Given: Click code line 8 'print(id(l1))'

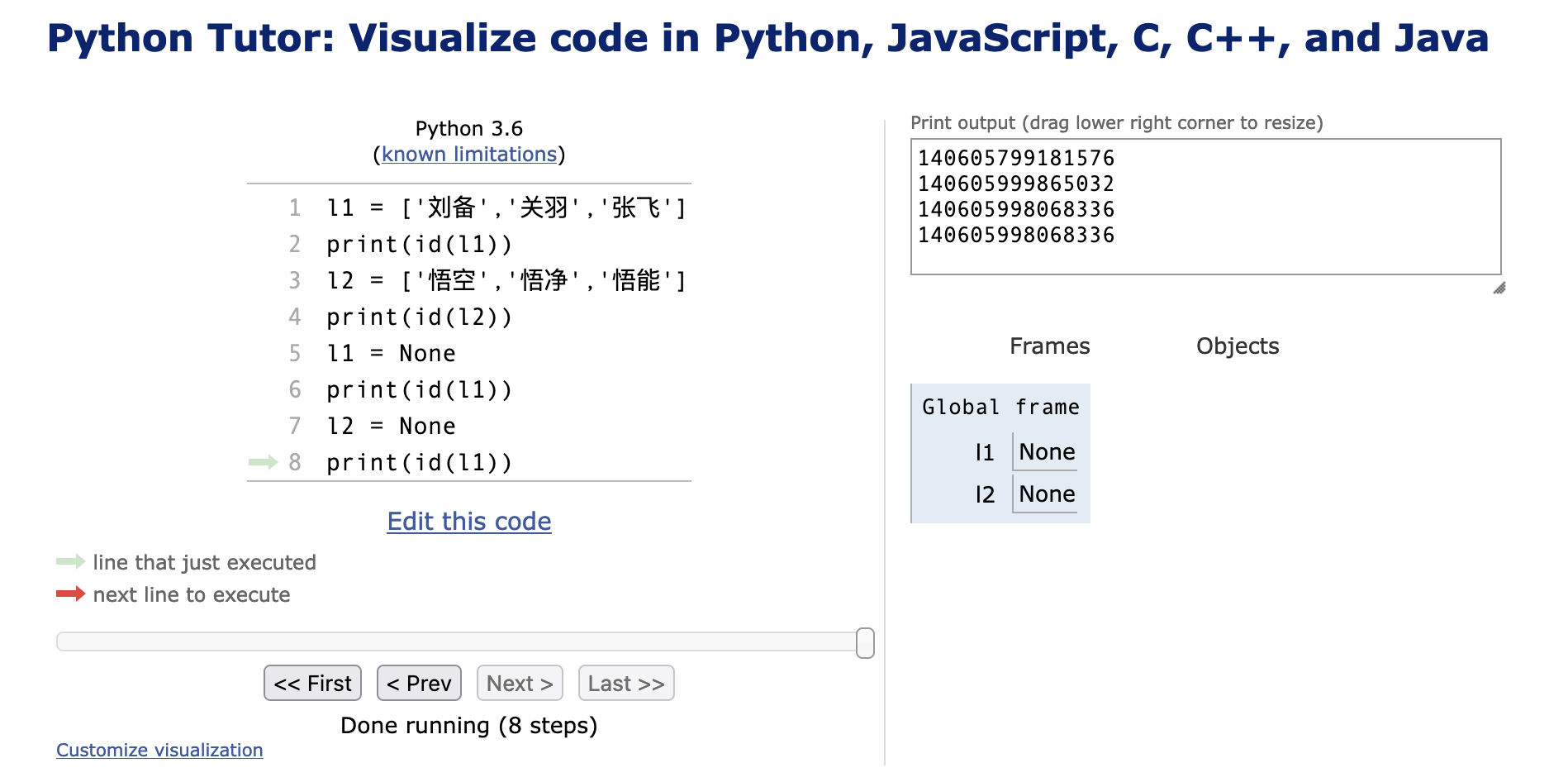Looking at the screenshot, I should coord(419,463).
